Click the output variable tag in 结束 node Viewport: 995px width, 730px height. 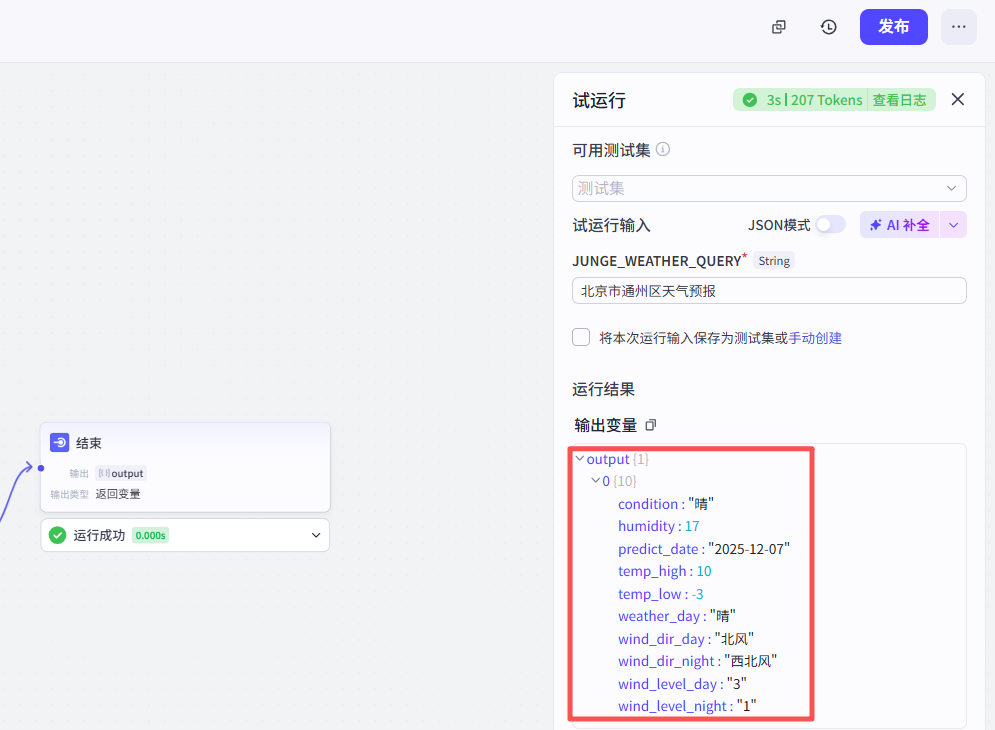click(121, 473)
